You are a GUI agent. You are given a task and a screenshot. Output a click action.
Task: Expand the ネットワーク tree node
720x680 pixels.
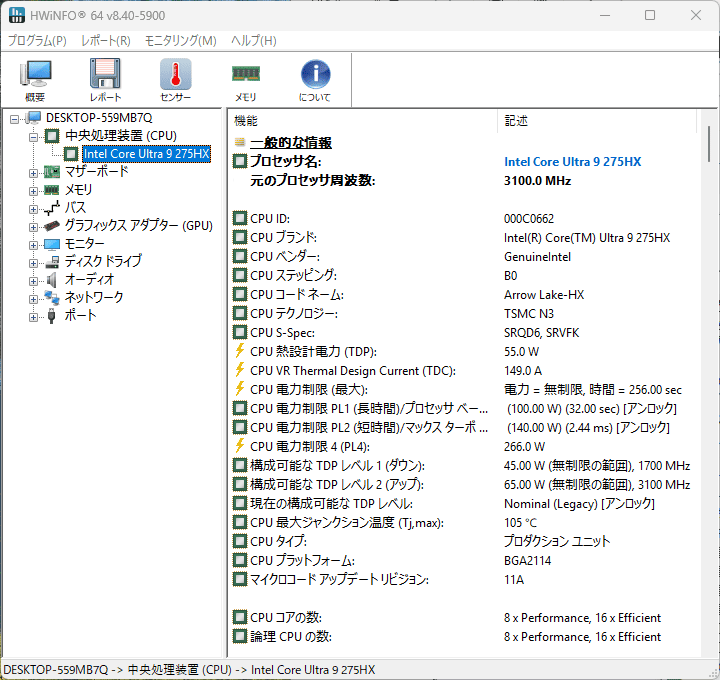pos(33,298)
